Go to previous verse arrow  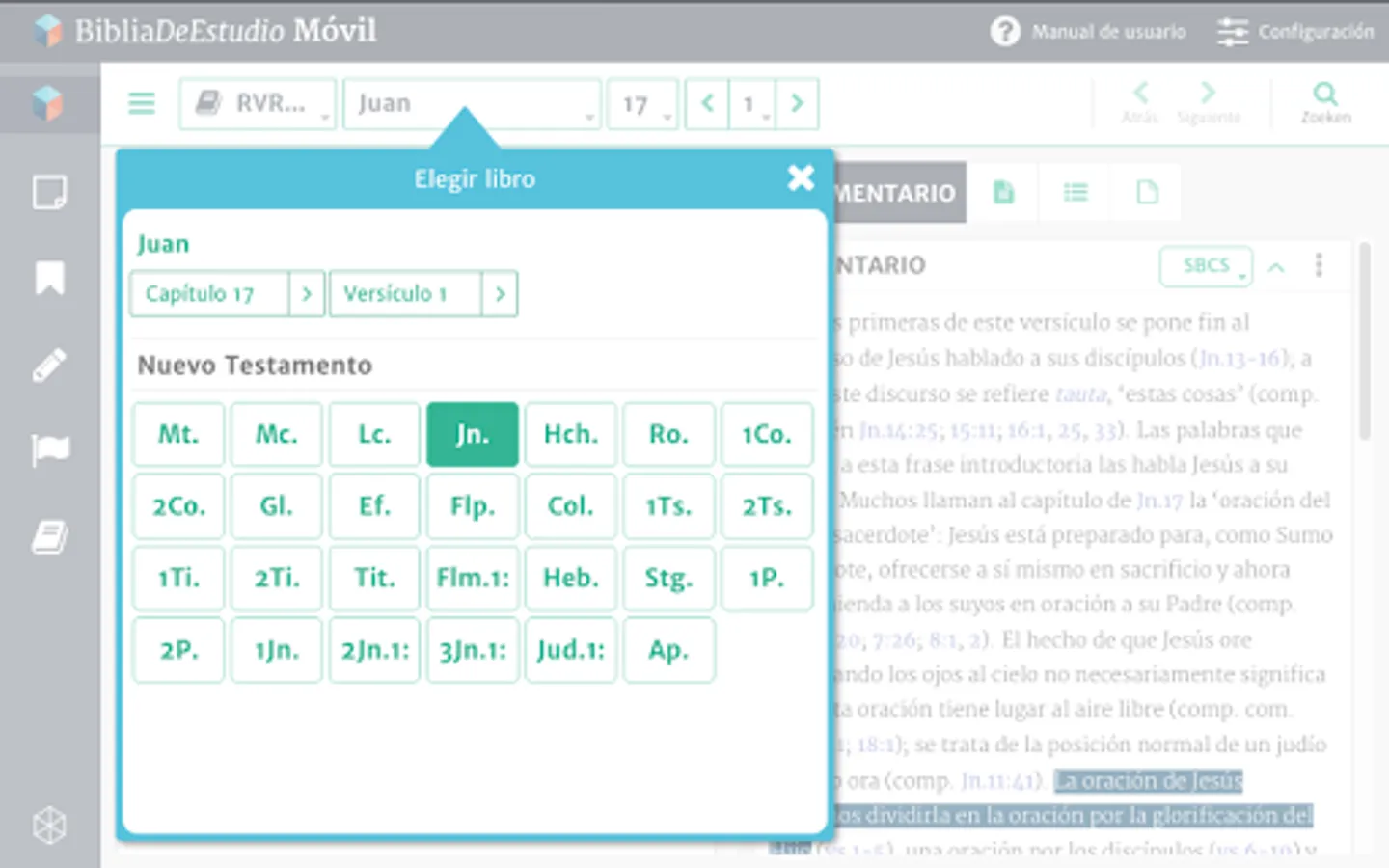tap(707, 103)
